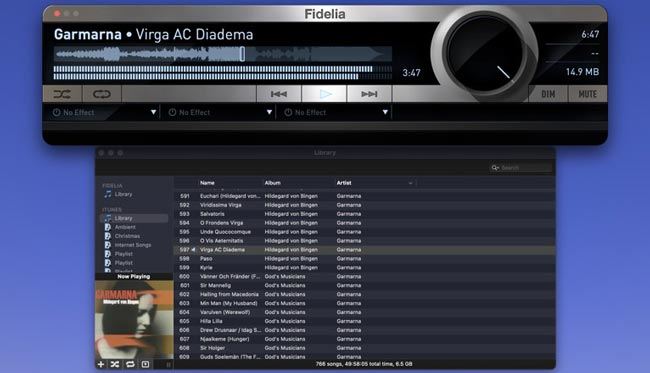The width and height of the screenshot is (650, 373).
Task: Click the Now Playing album artwork
Action: (x=134, y=320)
